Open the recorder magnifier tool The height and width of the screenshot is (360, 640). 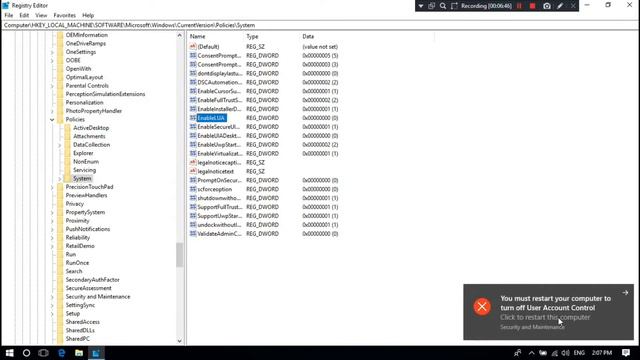[443, 6]
